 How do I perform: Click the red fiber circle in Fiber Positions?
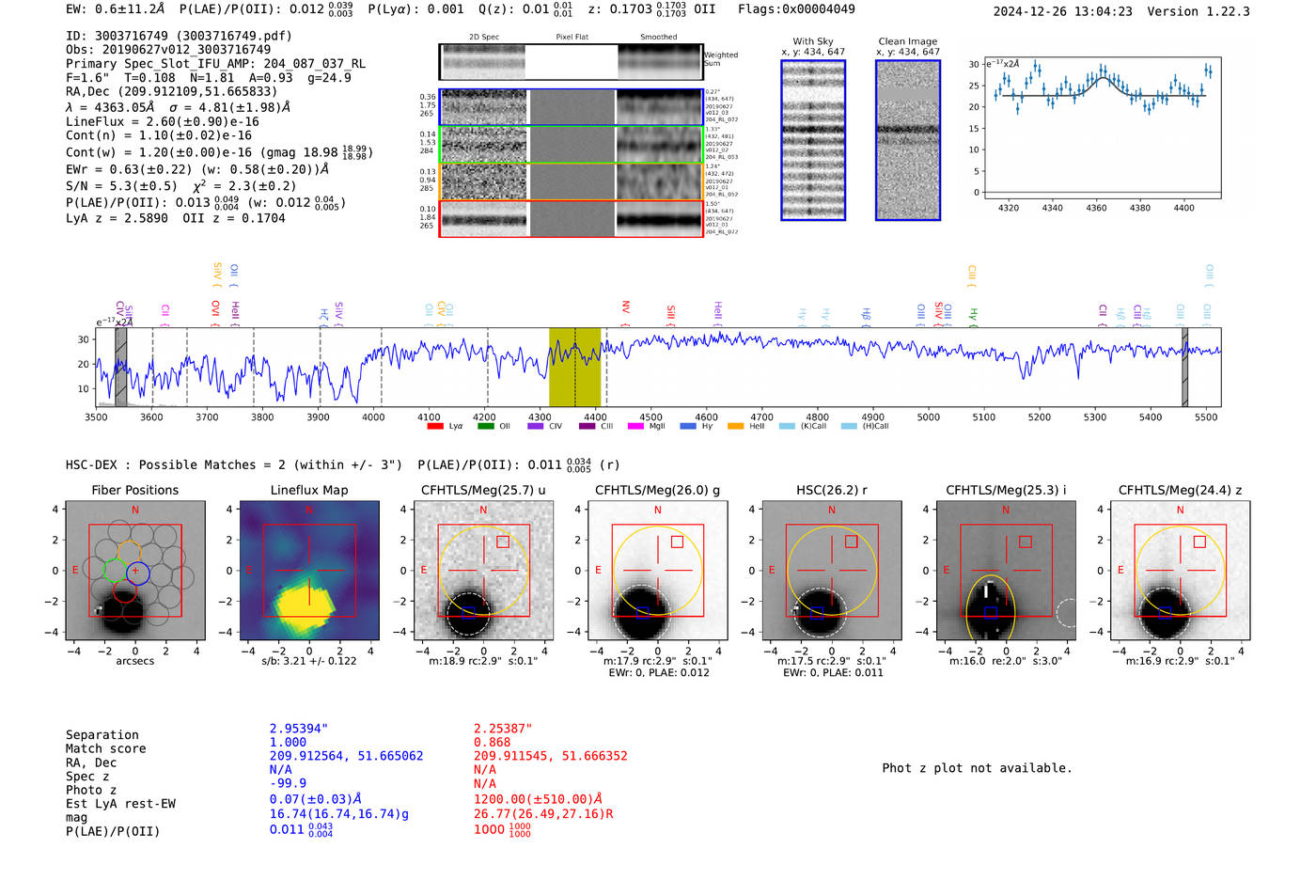tap(126, 590)
